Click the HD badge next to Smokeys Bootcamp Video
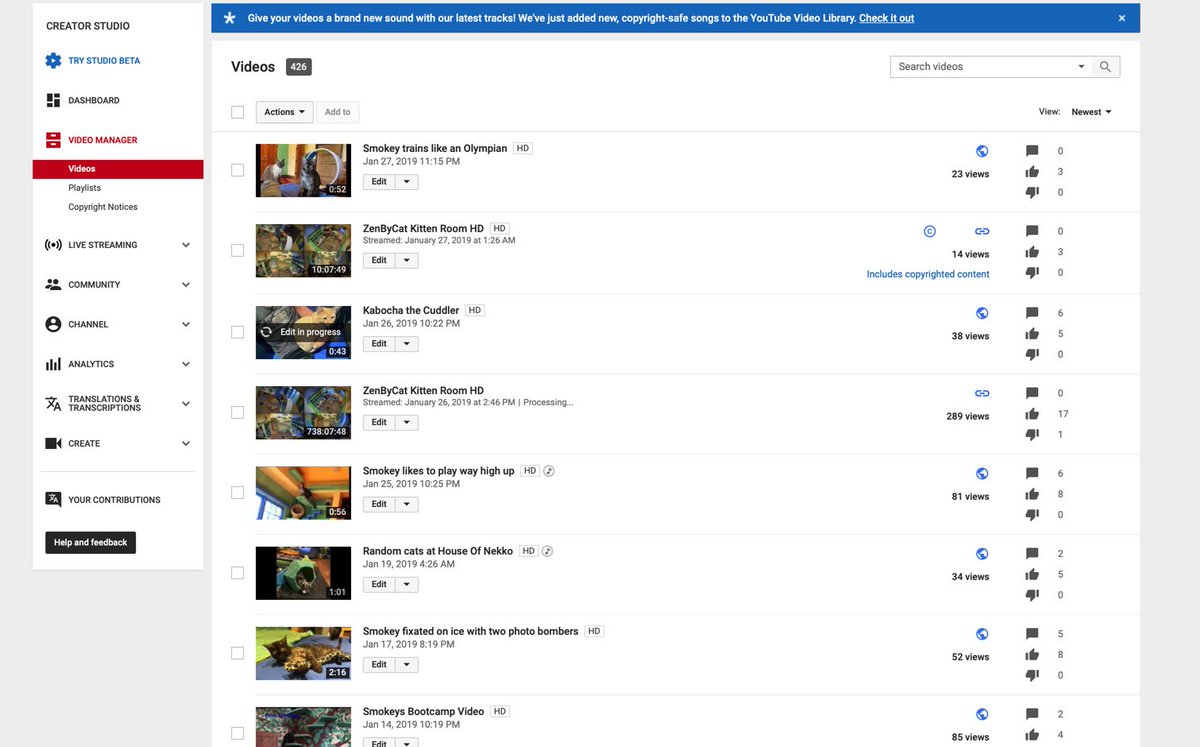Viewport: 1200px width, 747px height. (501, 712)
